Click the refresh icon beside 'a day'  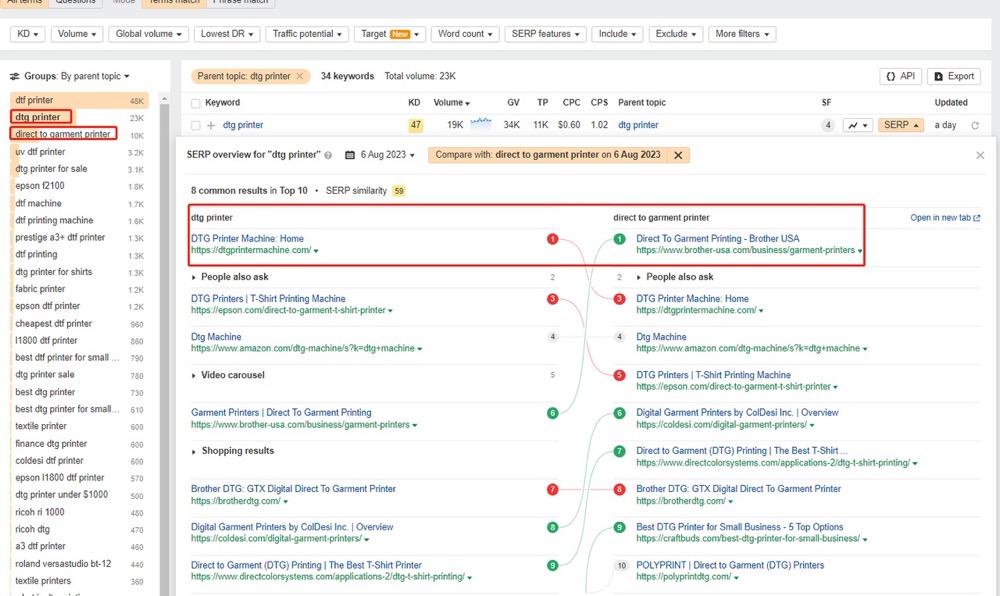(974, 126)
